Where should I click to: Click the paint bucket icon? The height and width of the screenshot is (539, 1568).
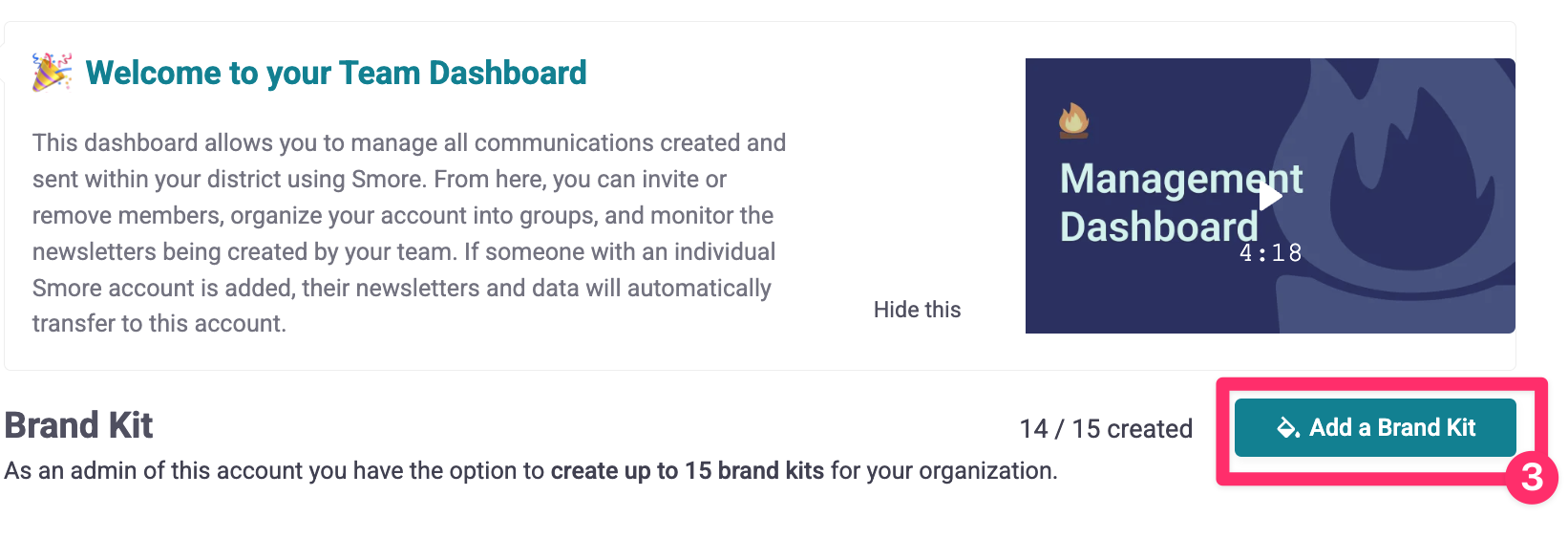1288,427
